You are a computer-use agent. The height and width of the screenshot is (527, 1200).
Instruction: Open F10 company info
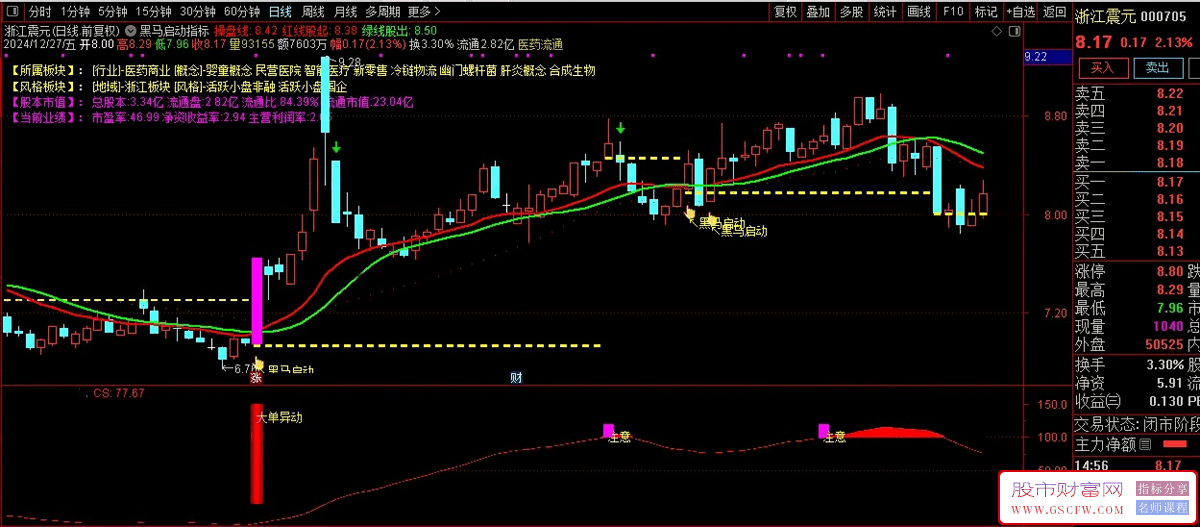pos(953,12)
